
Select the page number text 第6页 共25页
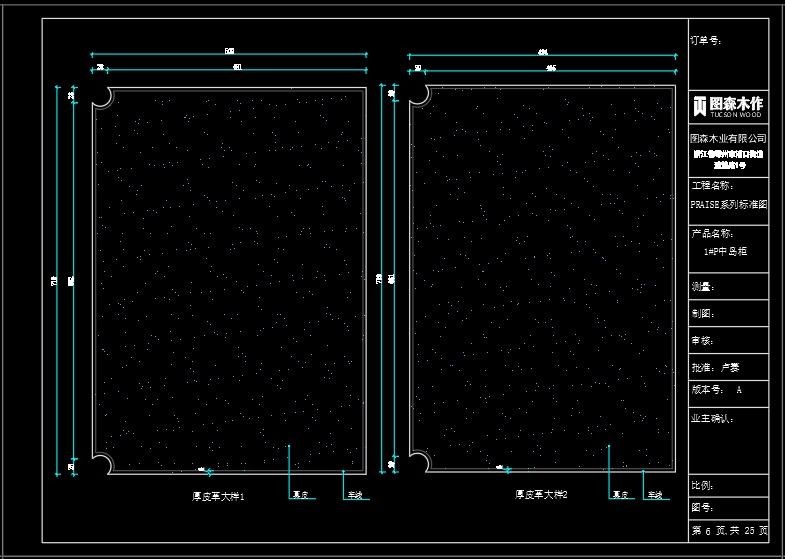(729, 530)
